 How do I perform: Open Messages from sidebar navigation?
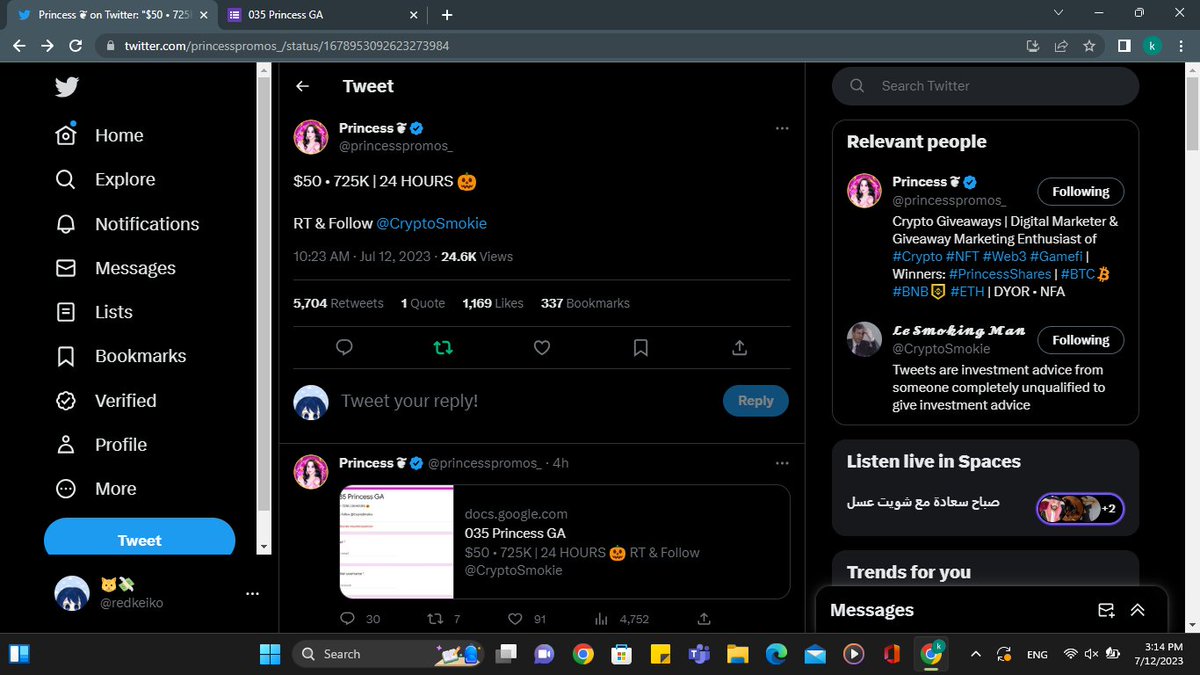[115, 268]
